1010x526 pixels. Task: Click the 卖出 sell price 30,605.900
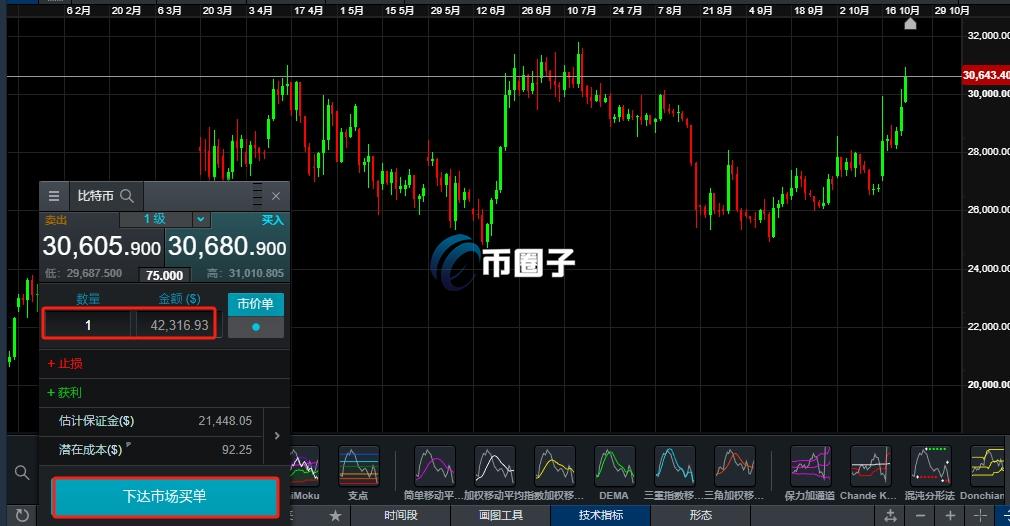(101, 246)
